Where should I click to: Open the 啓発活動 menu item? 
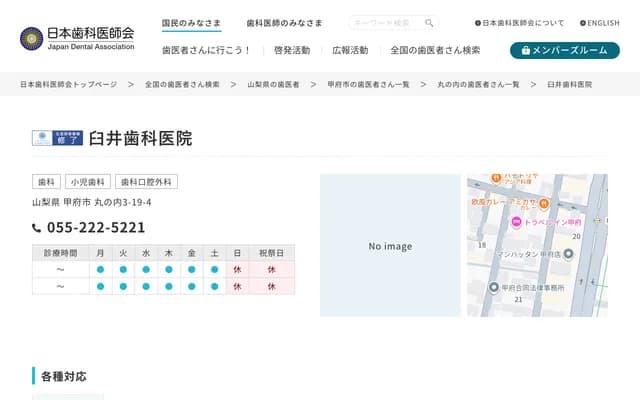coord(291,50)
